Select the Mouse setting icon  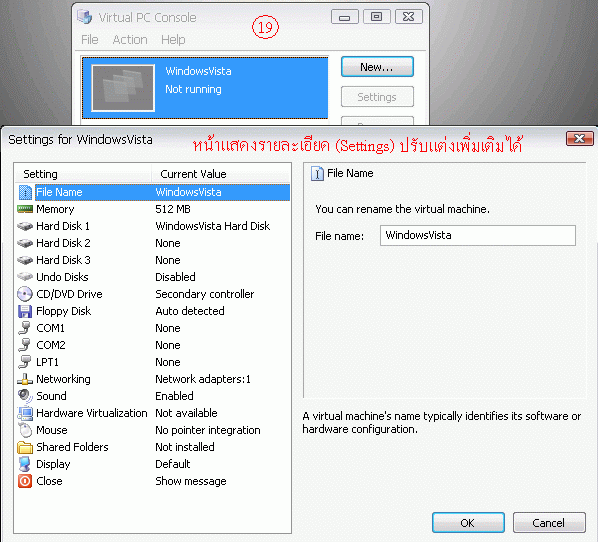(x=25, y=430)
